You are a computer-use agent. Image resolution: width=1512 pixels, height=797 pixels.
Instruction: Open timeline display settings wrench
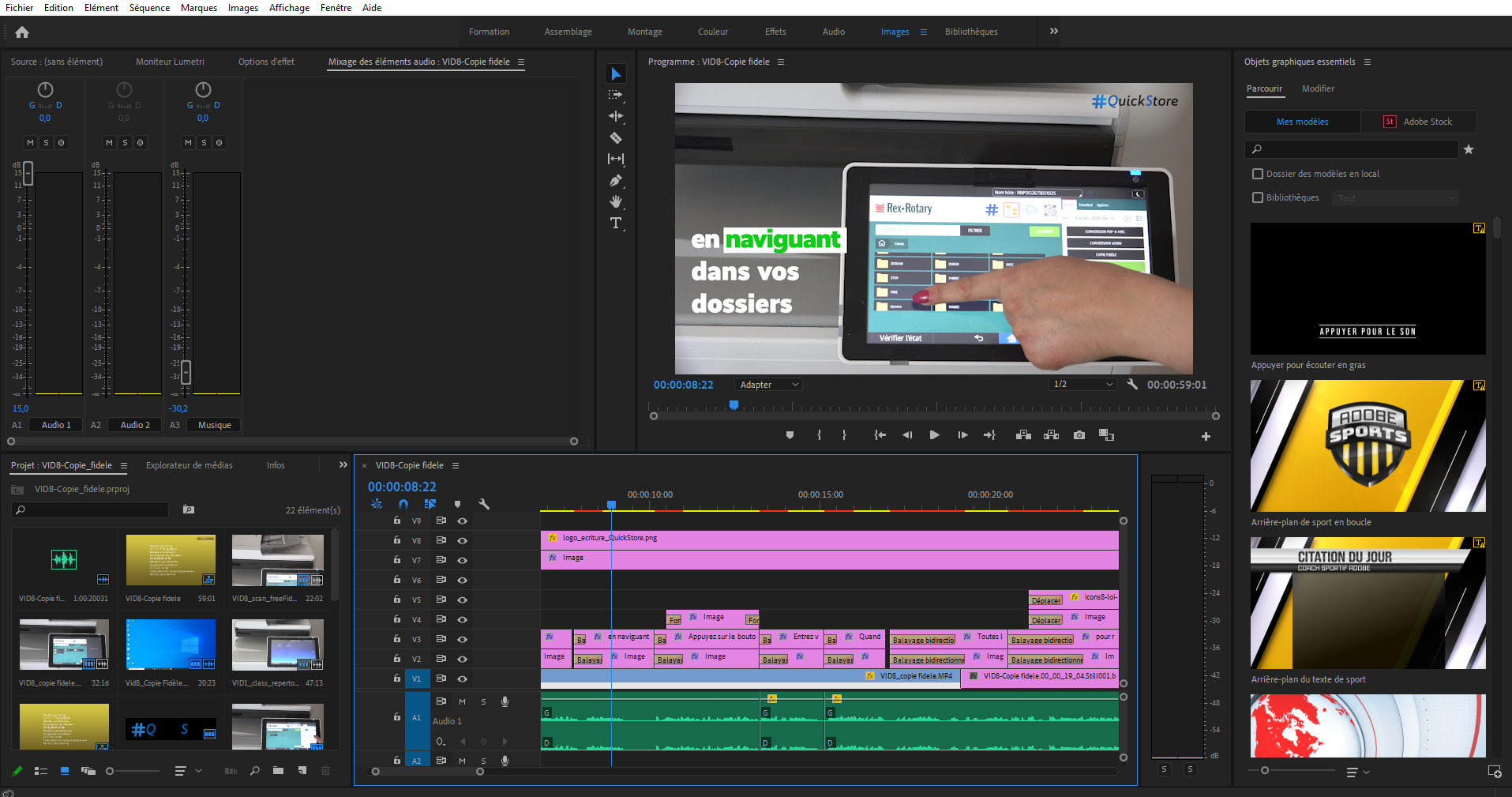[484, 504]
